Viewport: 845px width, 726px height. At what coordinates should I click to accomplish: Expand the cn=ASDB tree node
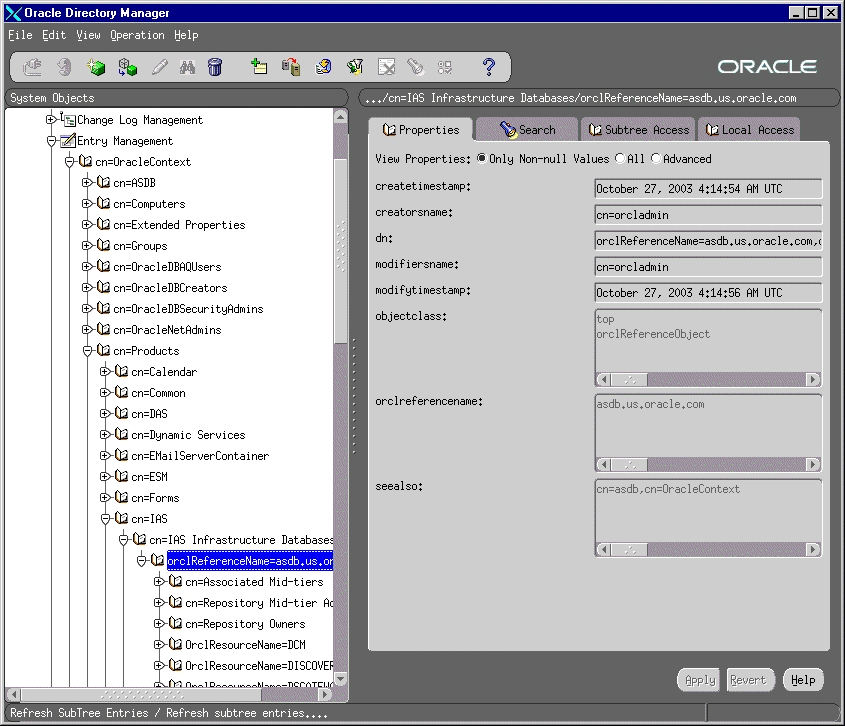tap(87, 182)
